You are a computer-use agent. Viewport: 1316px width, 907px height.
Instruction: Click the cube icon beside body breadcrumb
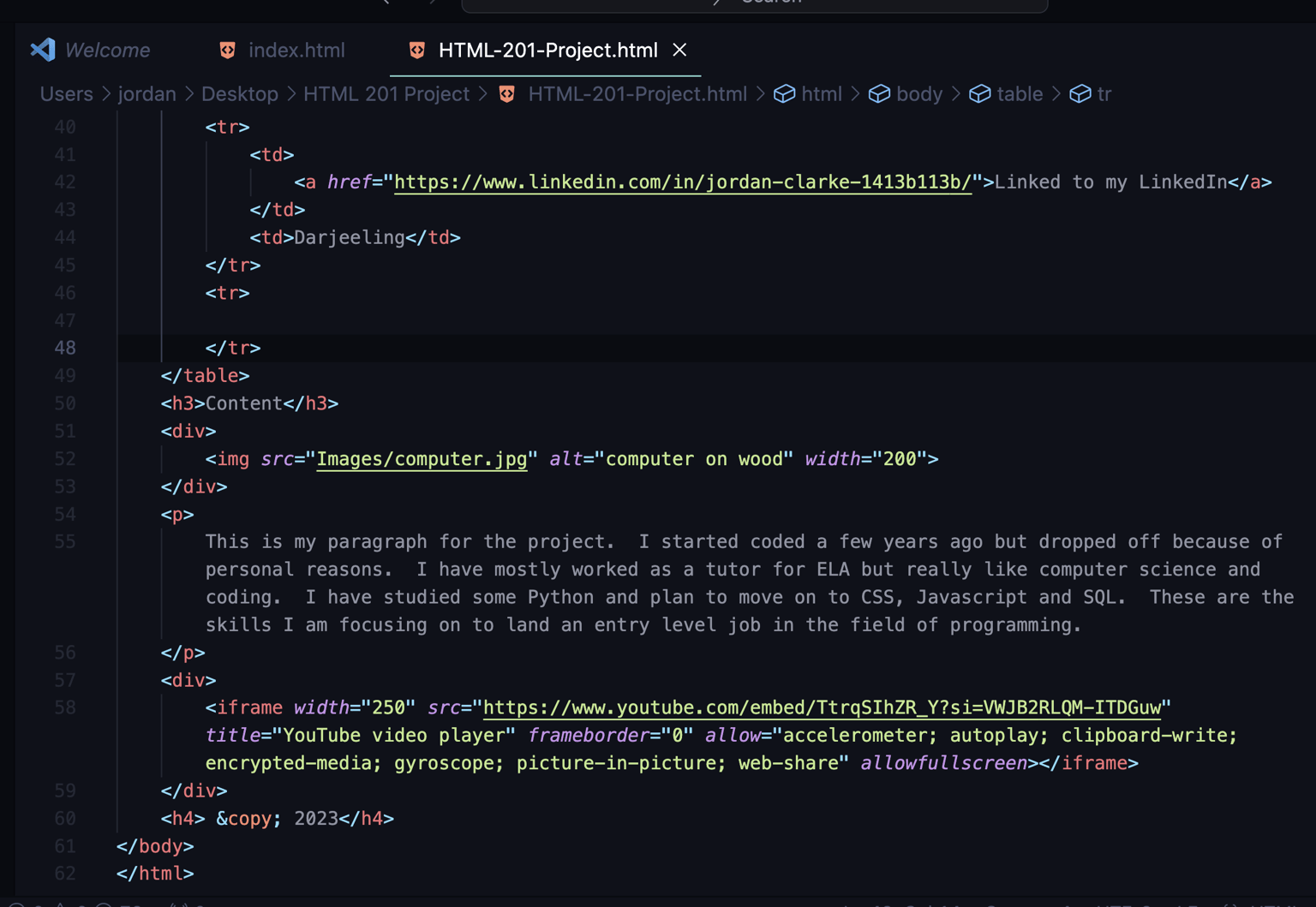(x=879, y=94)
